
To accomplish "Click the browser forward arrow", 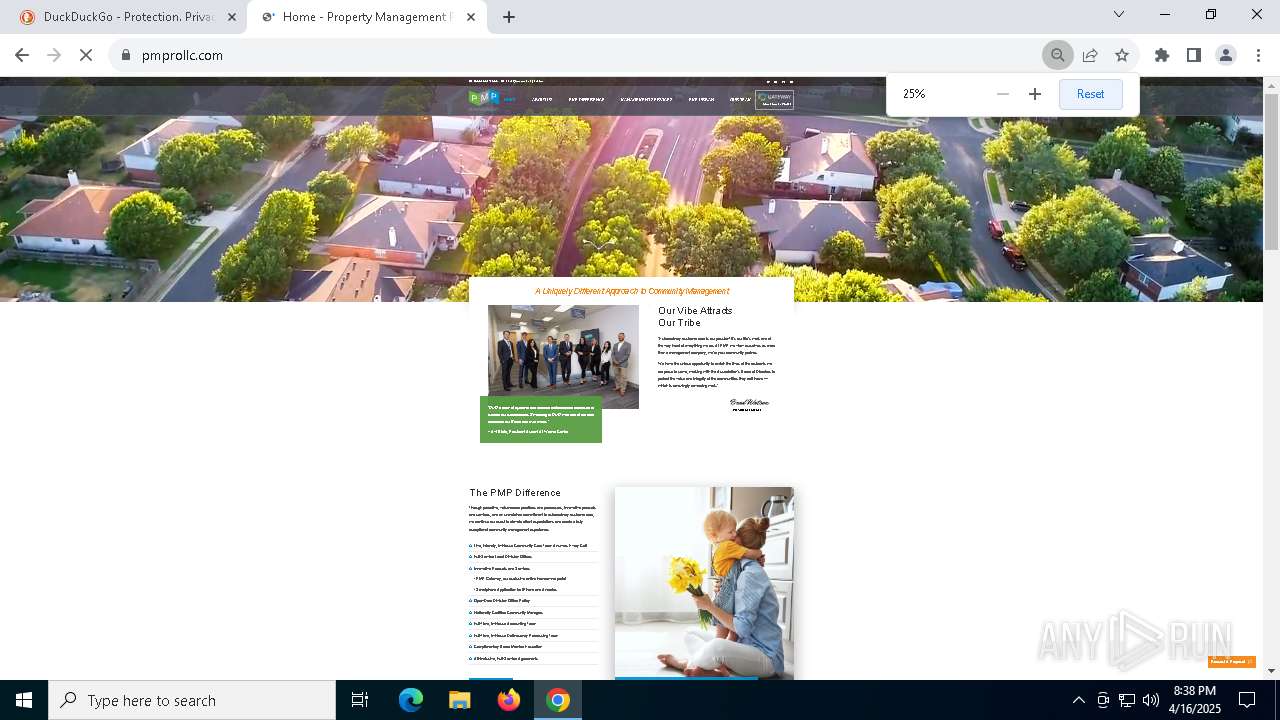I will tap(54, 55).
